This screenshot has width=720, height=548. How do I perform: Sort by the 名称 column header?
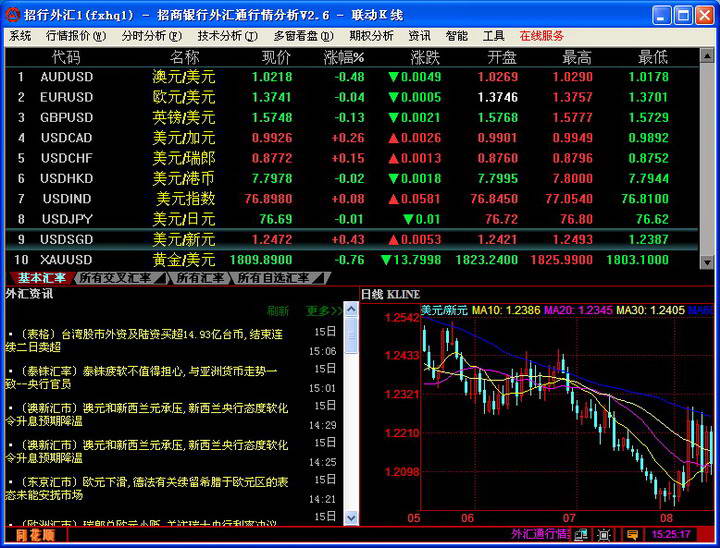click(x=184, y=57)
